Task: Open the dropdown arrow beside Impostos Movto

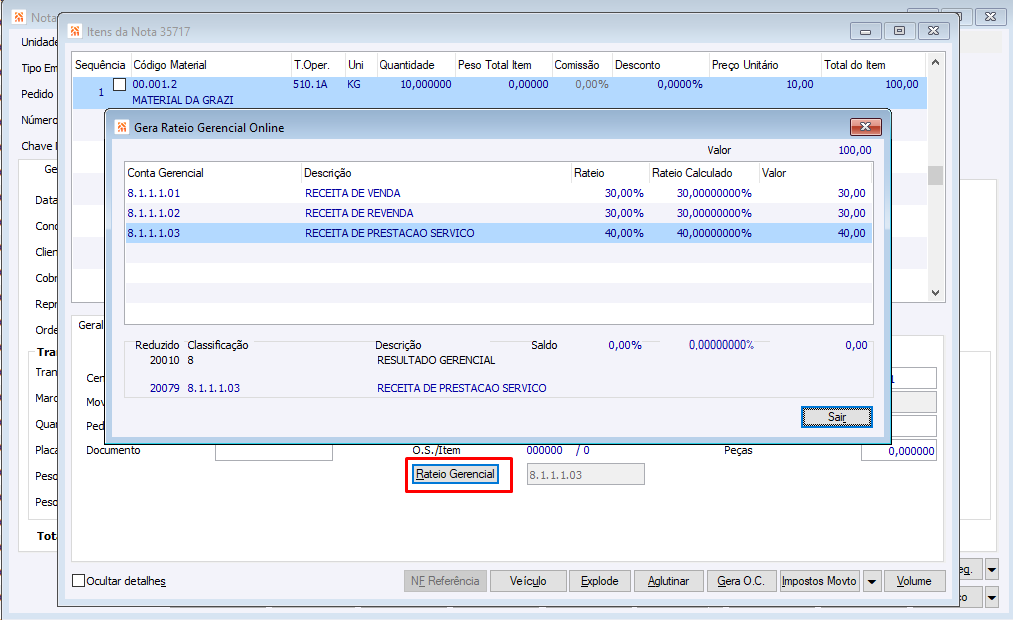Action: 872,581
